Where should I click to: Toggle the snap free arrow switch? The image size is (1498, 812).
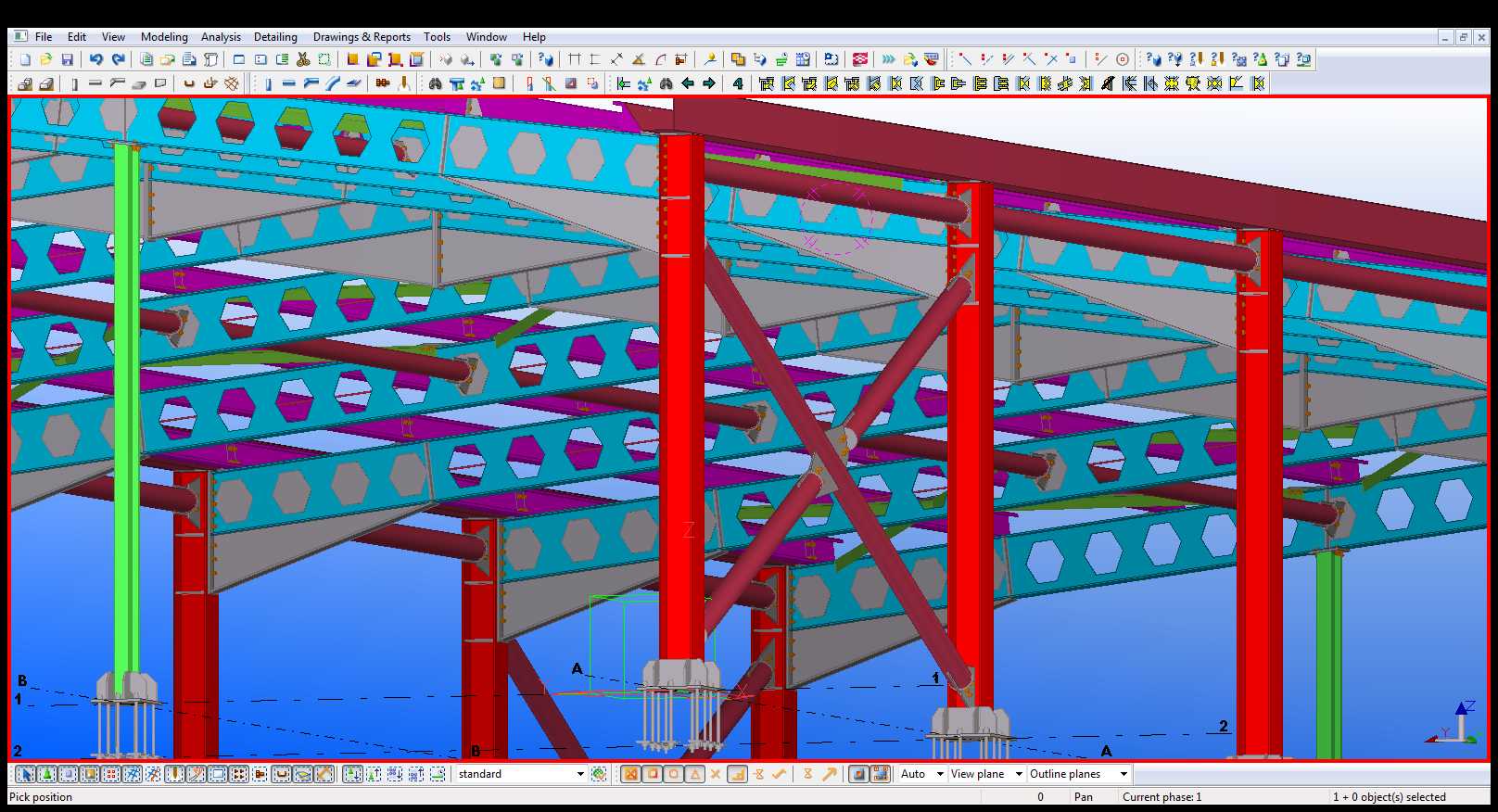click(x=830, y=774)
